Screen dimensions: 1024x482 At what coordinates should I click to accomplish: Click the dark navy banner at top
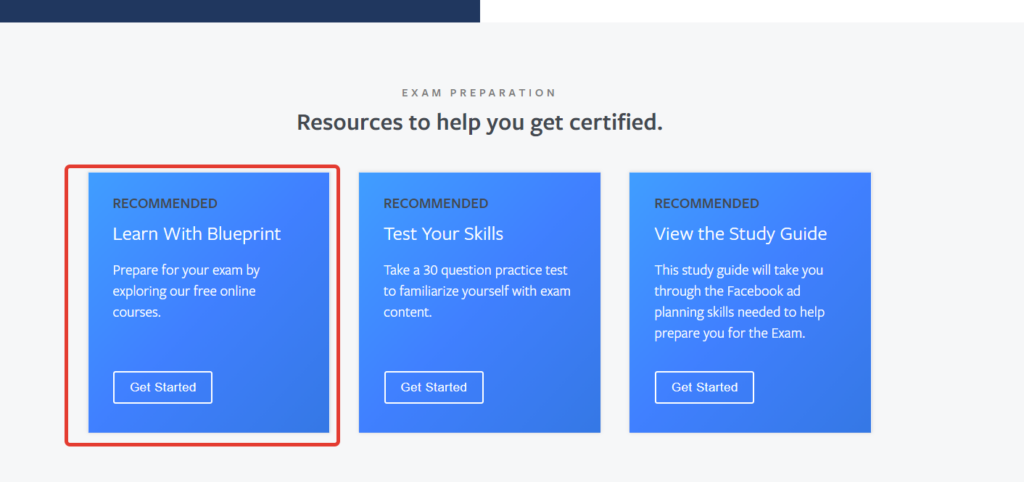tap(240, 10)
